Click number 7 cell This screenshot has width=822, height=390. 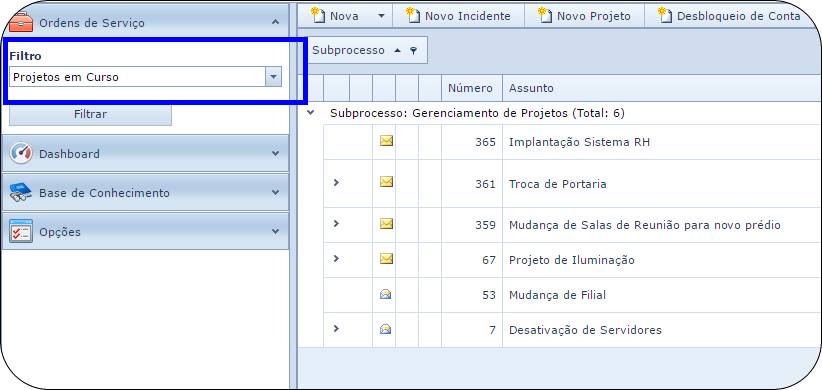472,330
